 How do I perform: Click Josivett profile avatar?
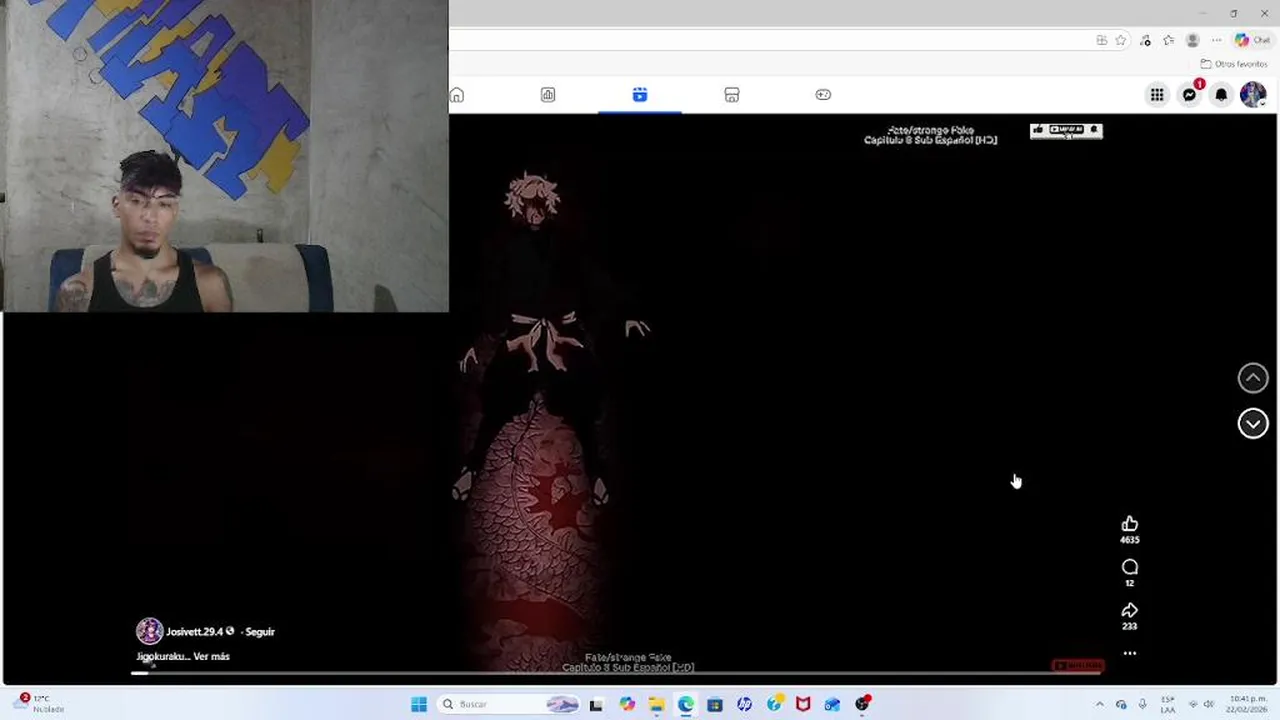tap(149, 631)
